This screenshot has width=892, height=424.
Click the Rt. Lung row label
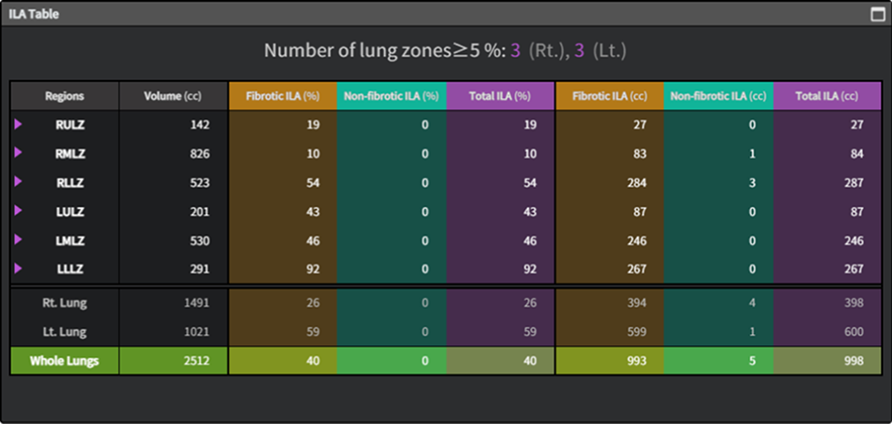click(x=64, y=303)
